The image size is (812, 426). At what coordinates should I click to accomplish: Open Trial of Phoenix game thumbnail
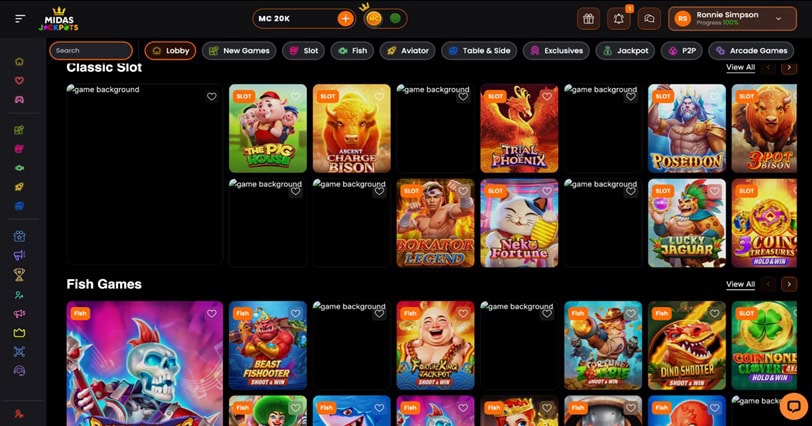tap(519, 128)
